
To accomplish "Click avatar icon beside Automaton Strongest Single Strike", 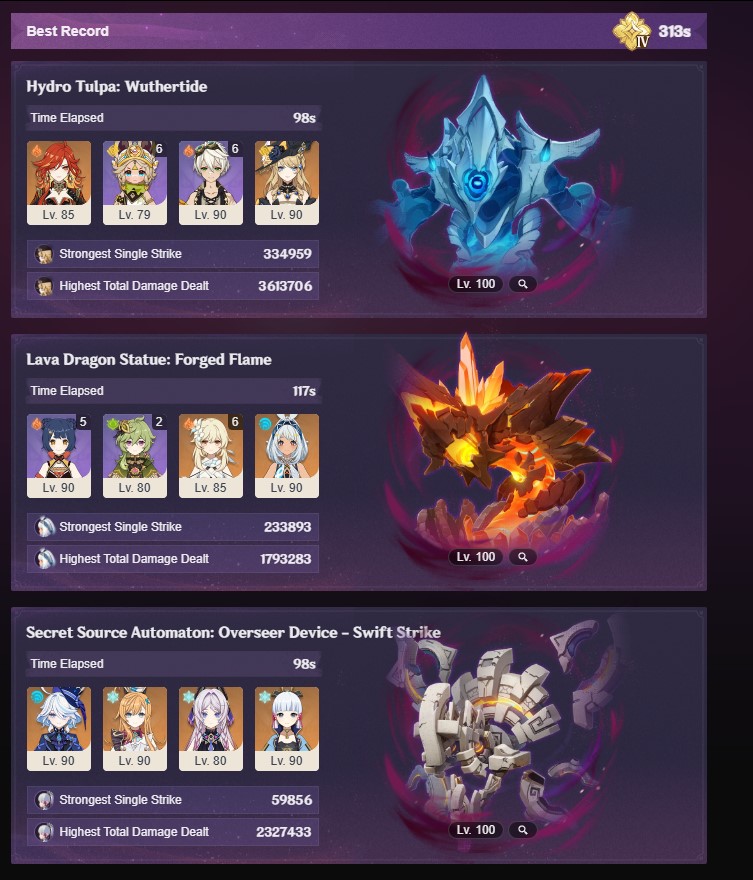I will coord(44,800).
